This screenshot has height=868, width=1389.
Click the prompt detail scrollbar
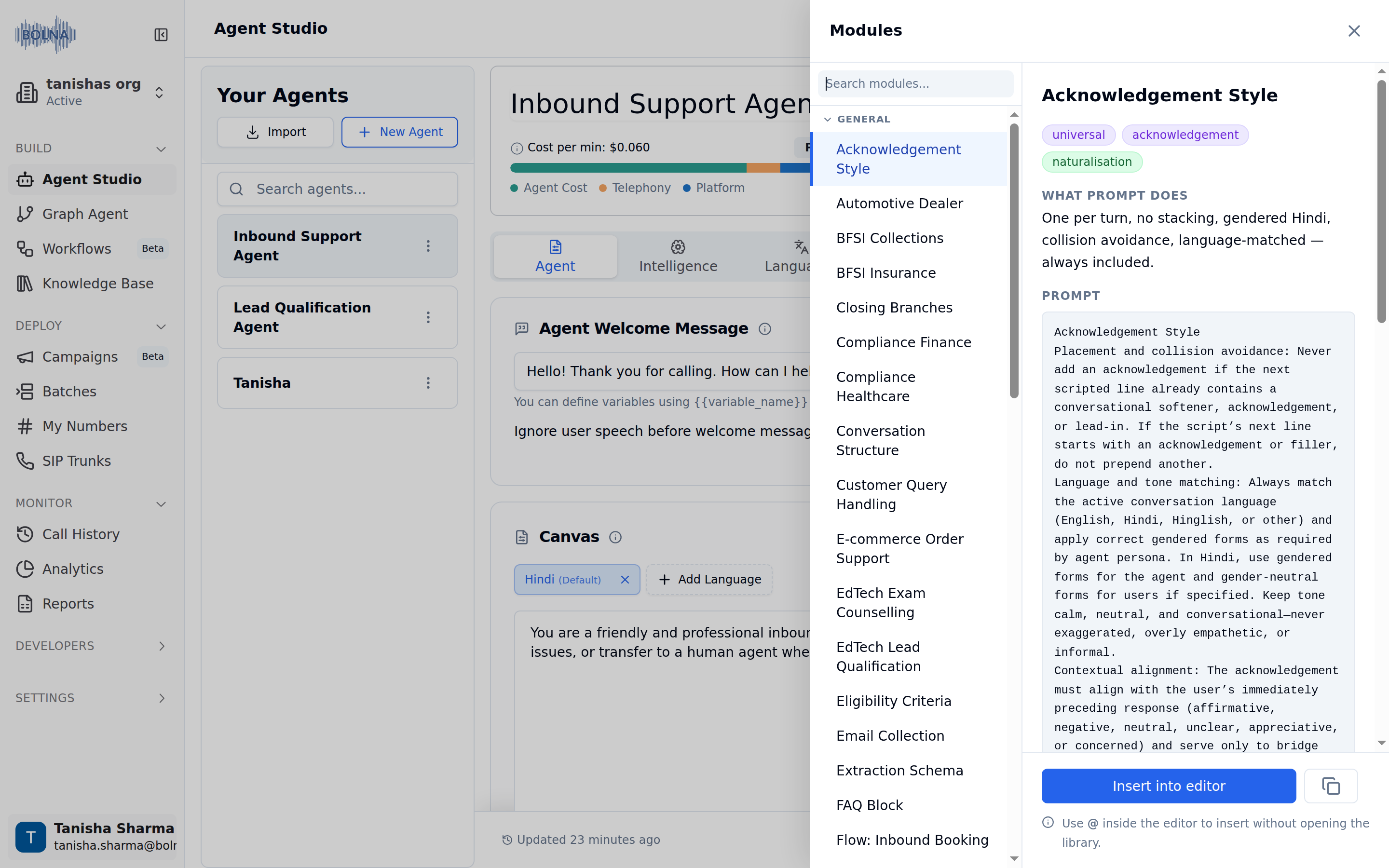pyautogui.click(x=1382, y=201)
